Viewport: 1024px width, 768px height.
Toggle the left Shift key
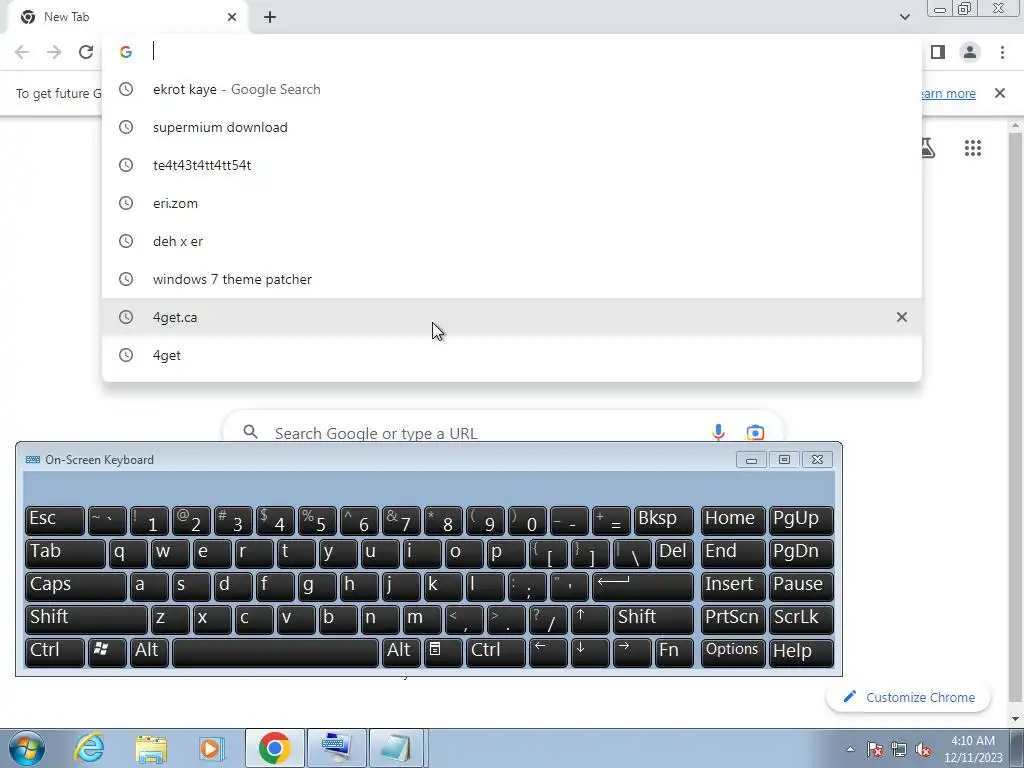tap(86, 619)
